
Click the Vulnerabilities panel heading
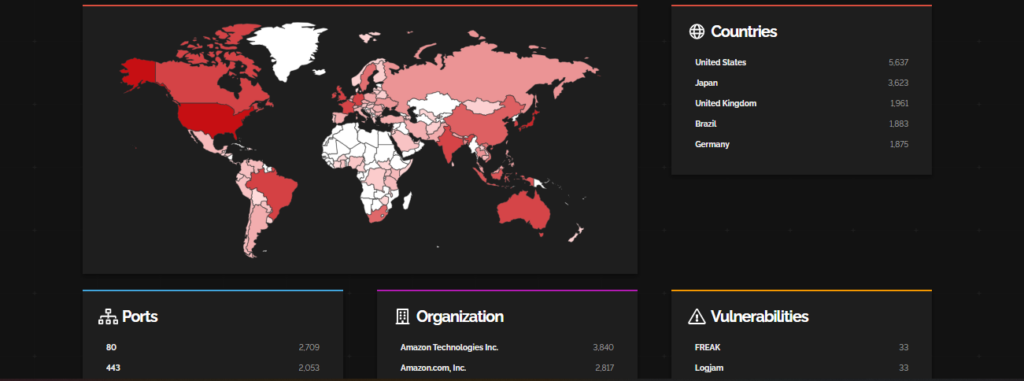point(760,317)
